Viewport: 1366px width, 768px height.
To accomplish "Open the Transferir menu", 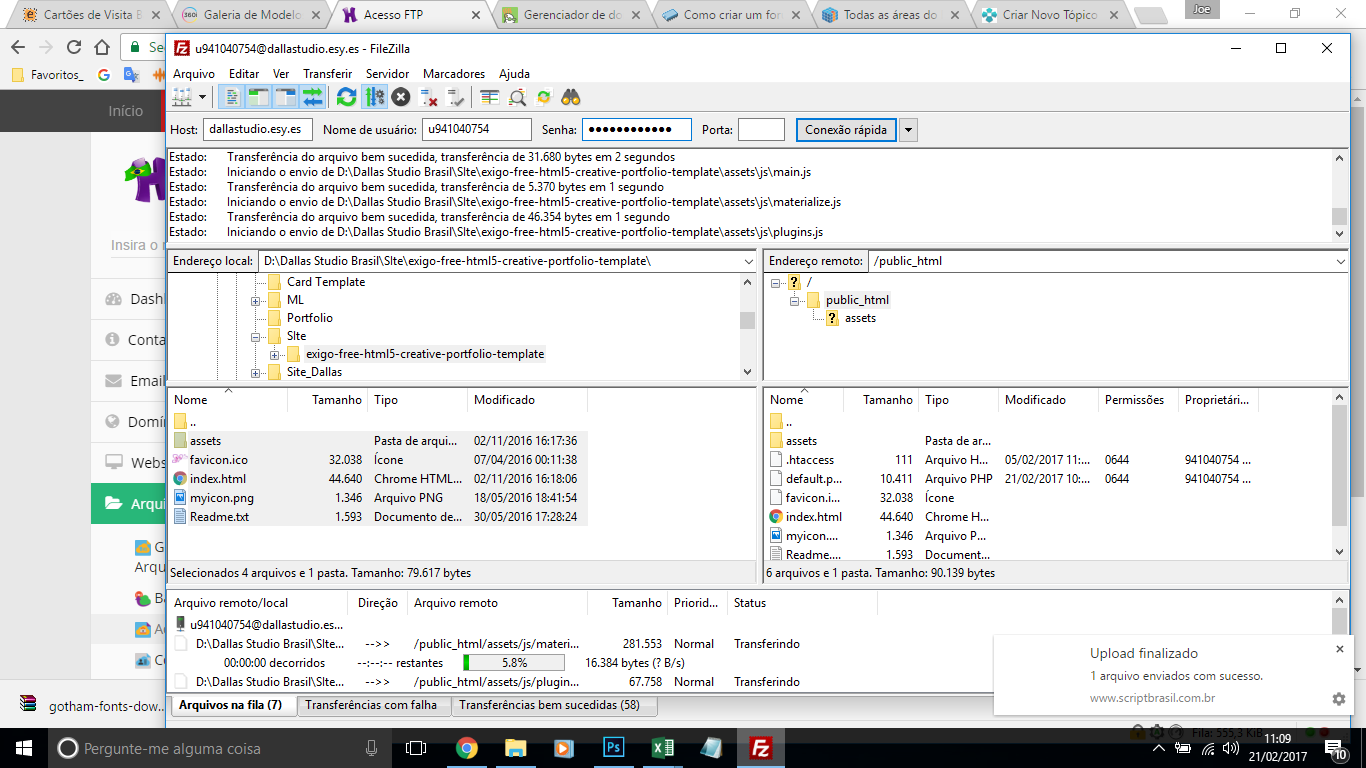I will pos(327,74).
